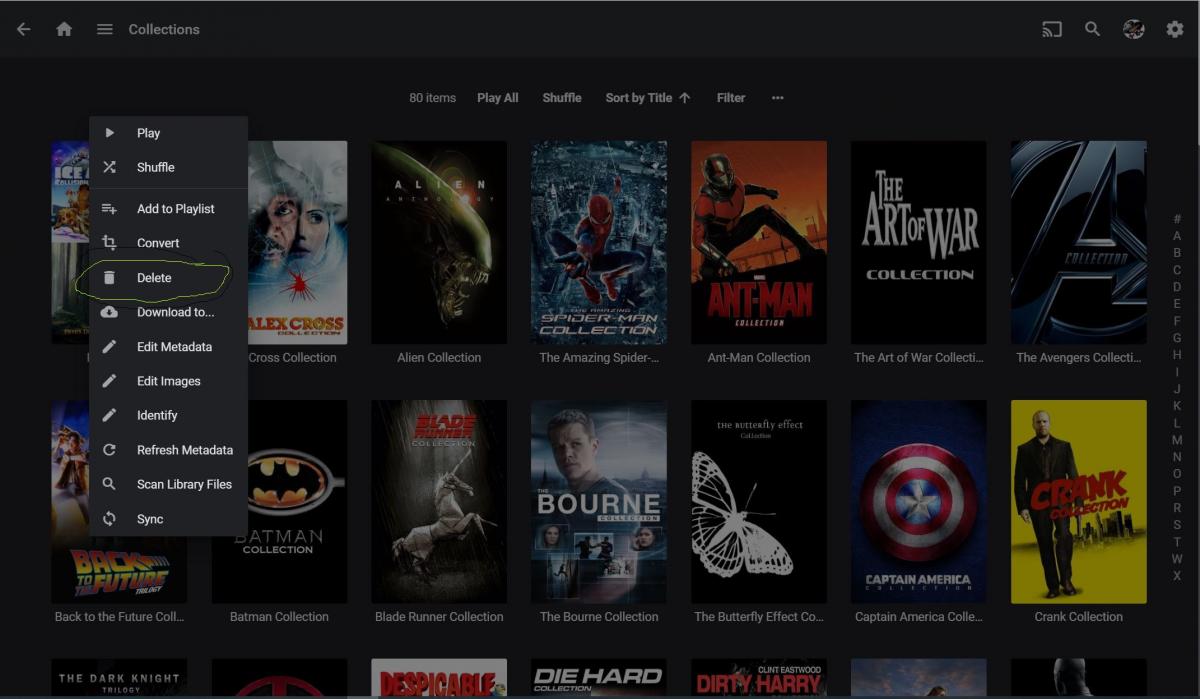Open the Sort by Title dropdown

click(x=648, y=98)
